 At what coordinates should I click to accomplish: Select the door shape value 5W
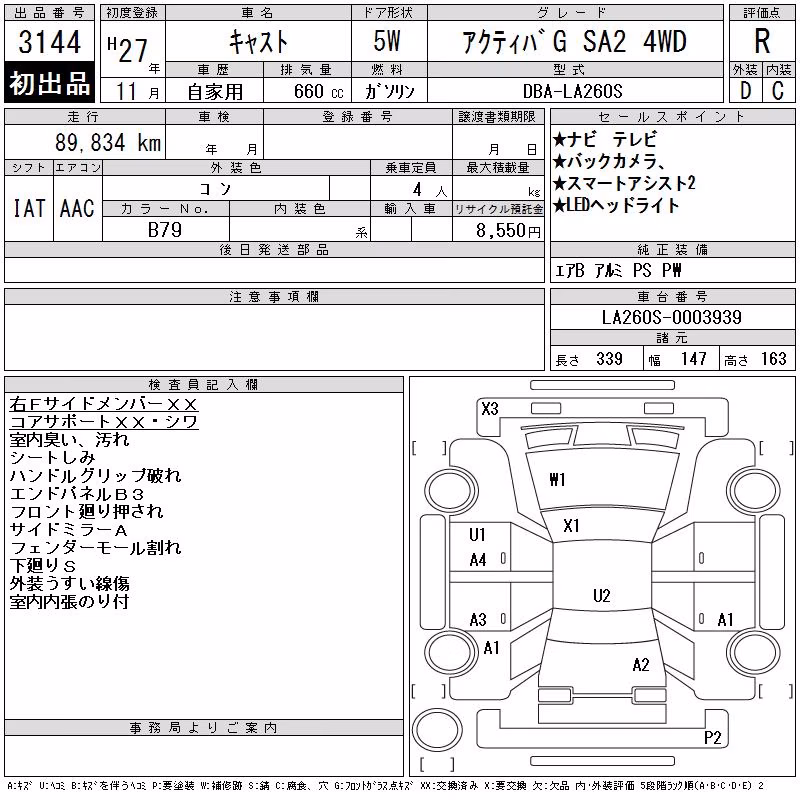point(387,41)
